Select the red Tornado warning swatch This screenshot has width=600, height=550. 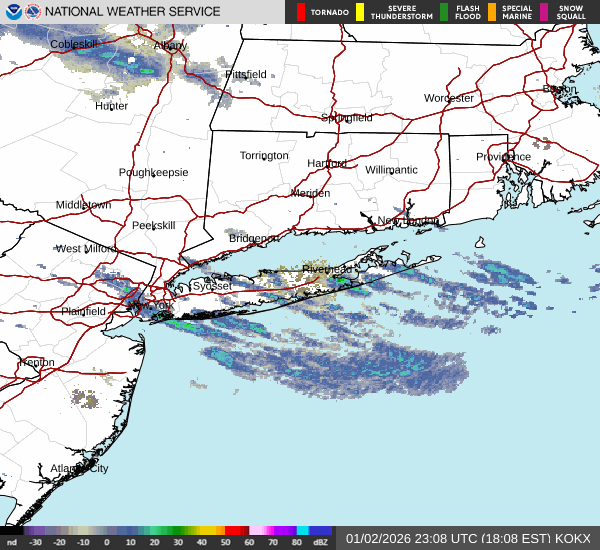[299, 12]
